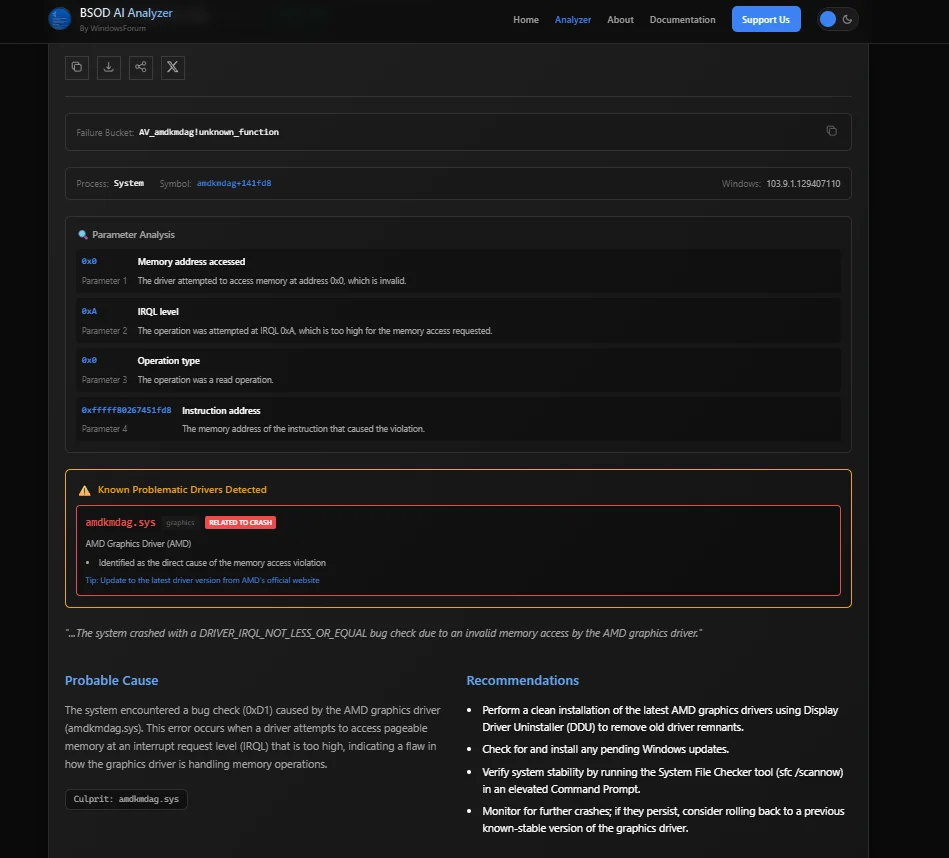Click the BSOD AI Analyzer title
Viewport: 949px width, 858px height.
pyautogui.click(x=126, y=13)
